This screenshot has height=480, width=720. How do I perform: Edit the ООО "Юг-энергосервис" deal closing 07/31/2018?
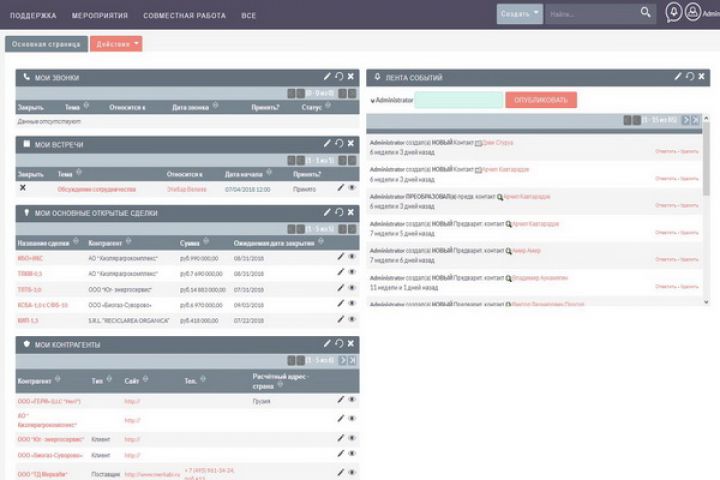(340, 288)
